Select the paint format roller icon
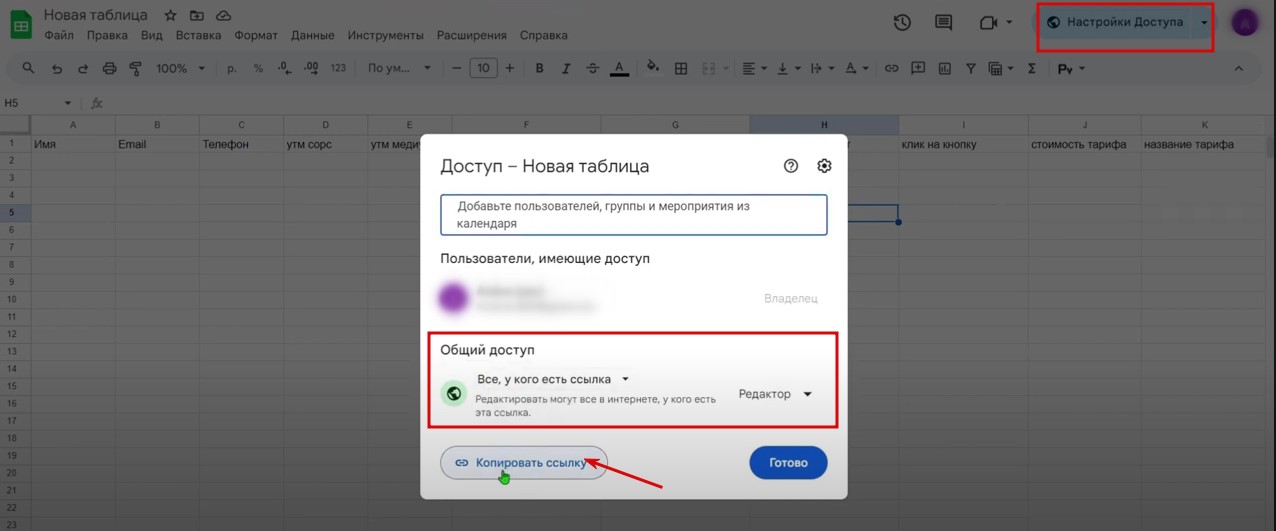Image resolution: width=1276 pixels, height=531 pixels. [x=136, y=68]
